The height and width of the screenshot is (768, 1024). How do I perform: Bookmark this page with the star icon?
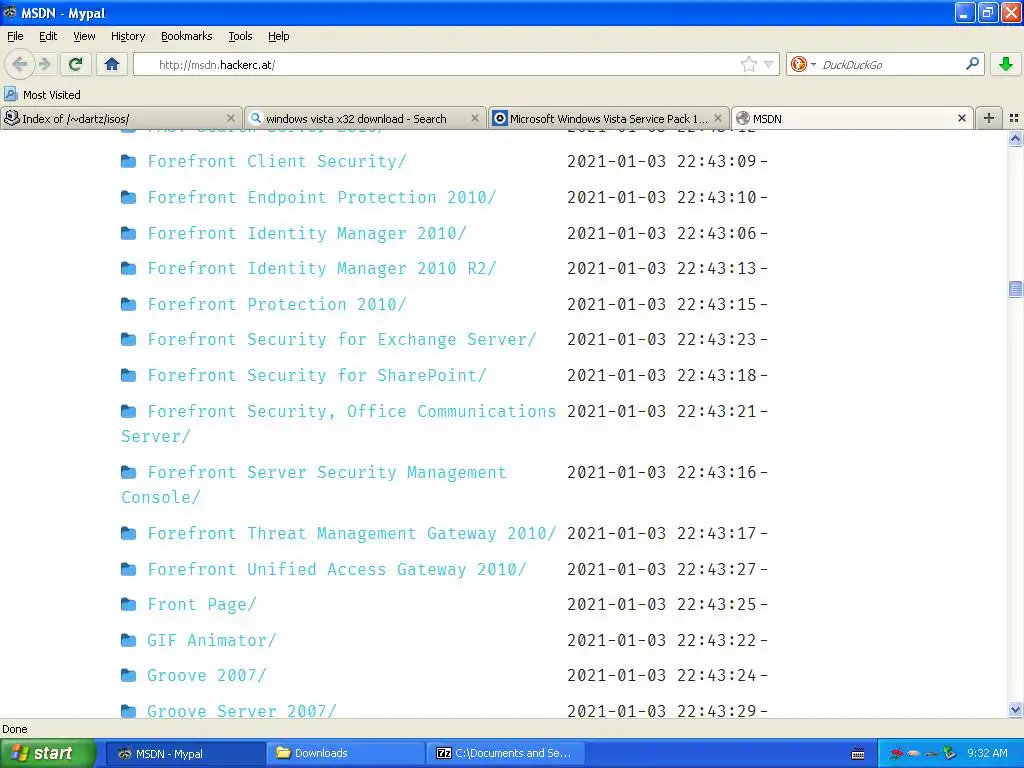[748, 64]
